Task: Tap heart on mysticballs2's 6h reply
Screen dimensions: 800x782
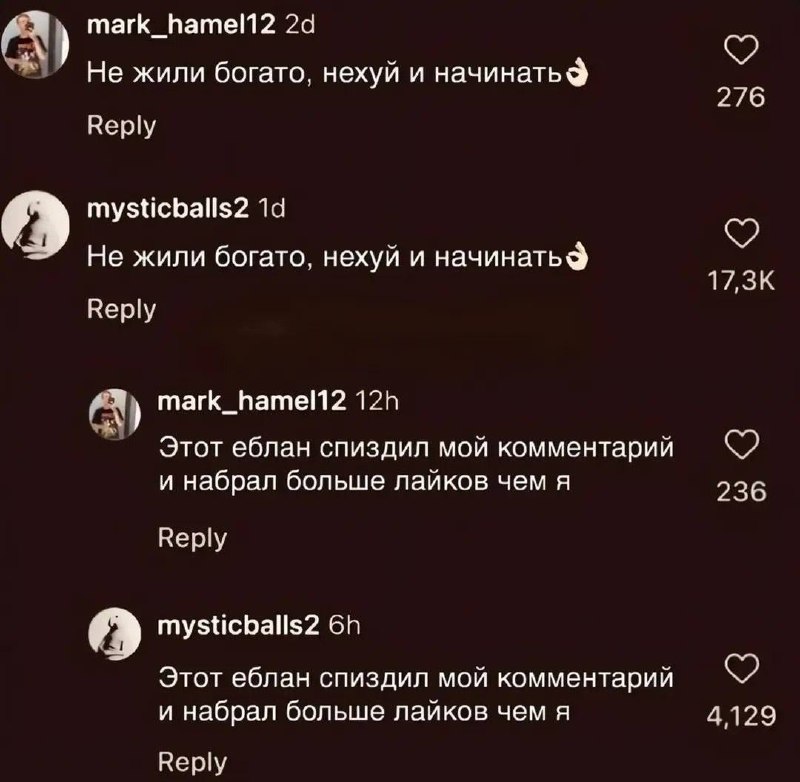Action: click(741, 668)
